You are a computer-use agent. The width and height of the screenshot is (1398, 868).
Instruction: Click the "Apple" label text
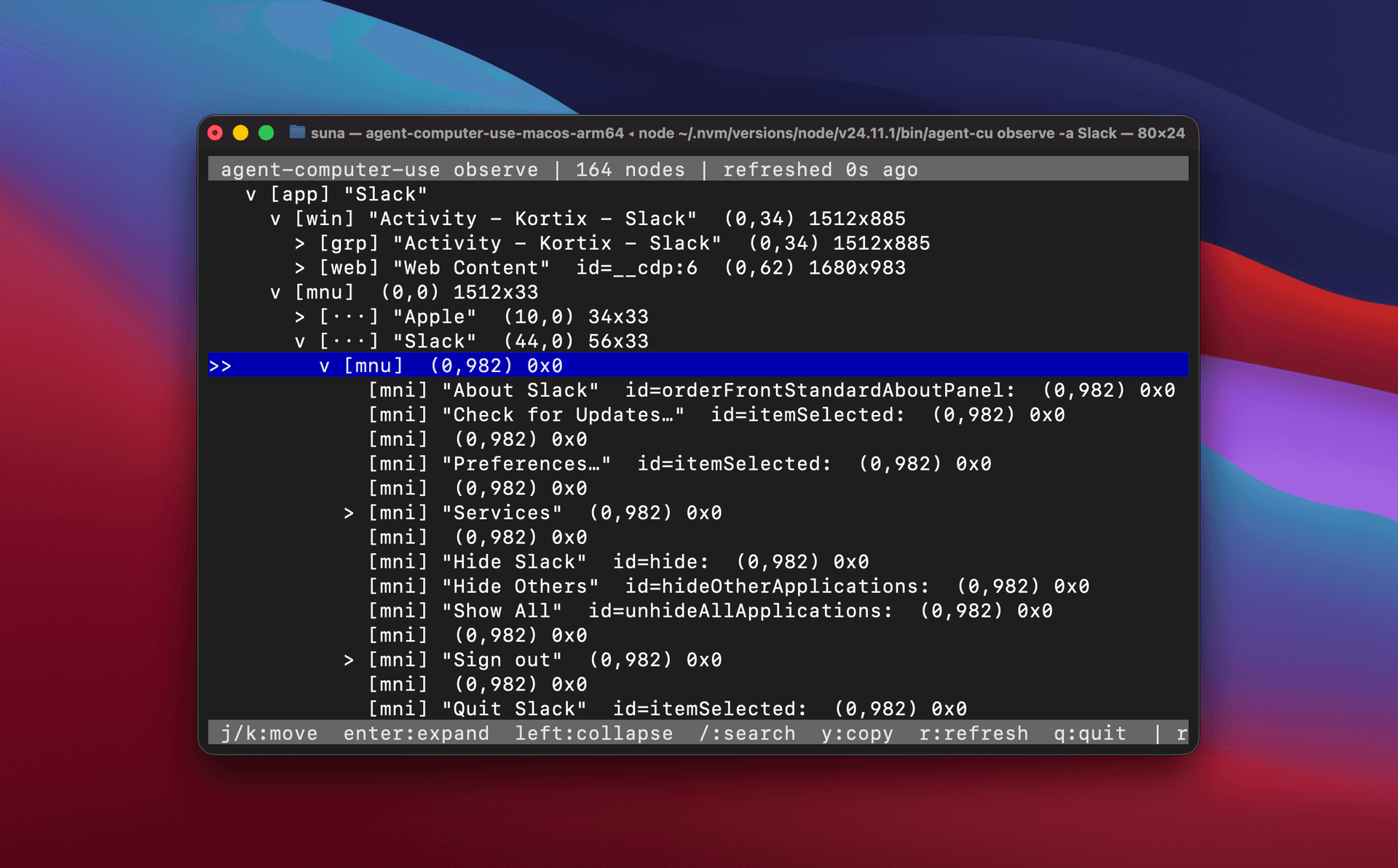435,317
